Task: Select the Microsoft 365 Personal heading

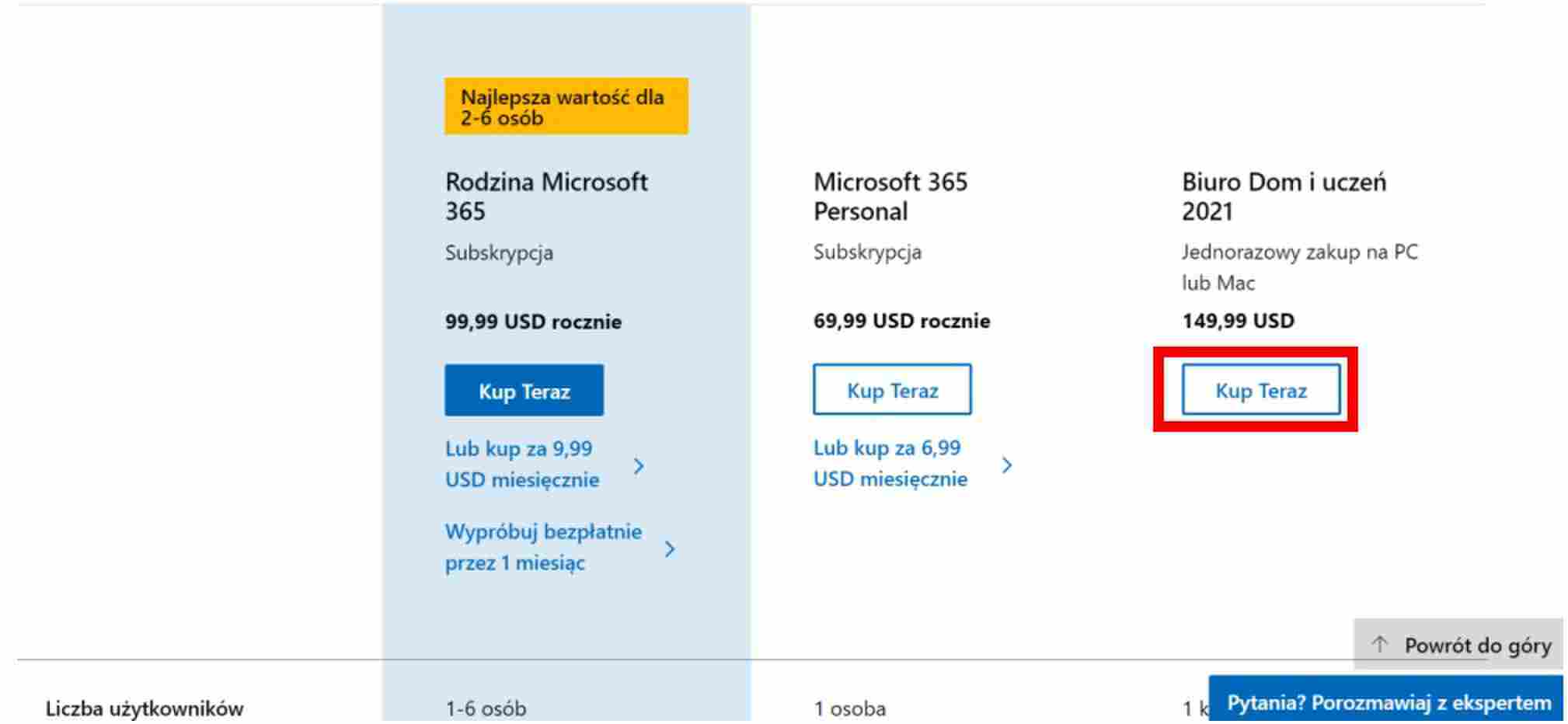Action: click(890, 197)
